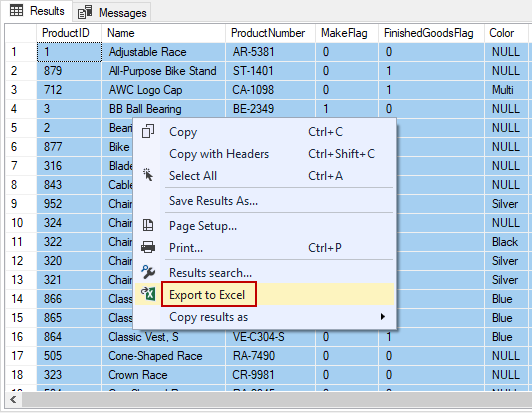Screen dimensions: 532x413
Task: Click the MakeFlag column header
Action: (347, 33)
